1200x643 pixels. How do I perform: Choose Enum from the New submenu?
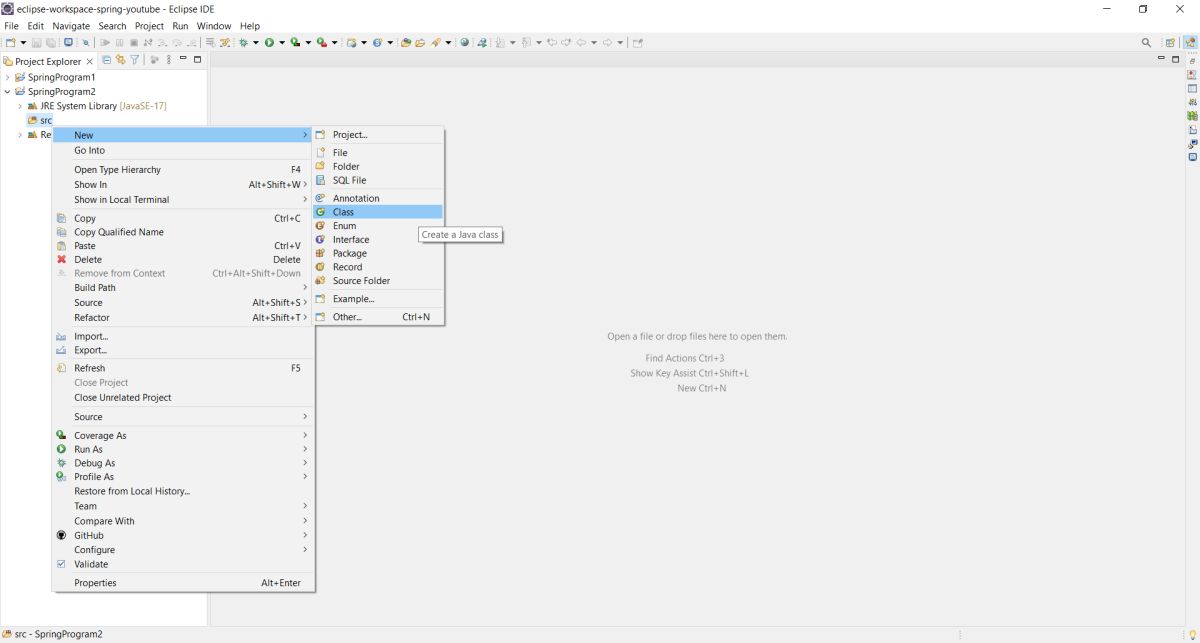[377, 226]
